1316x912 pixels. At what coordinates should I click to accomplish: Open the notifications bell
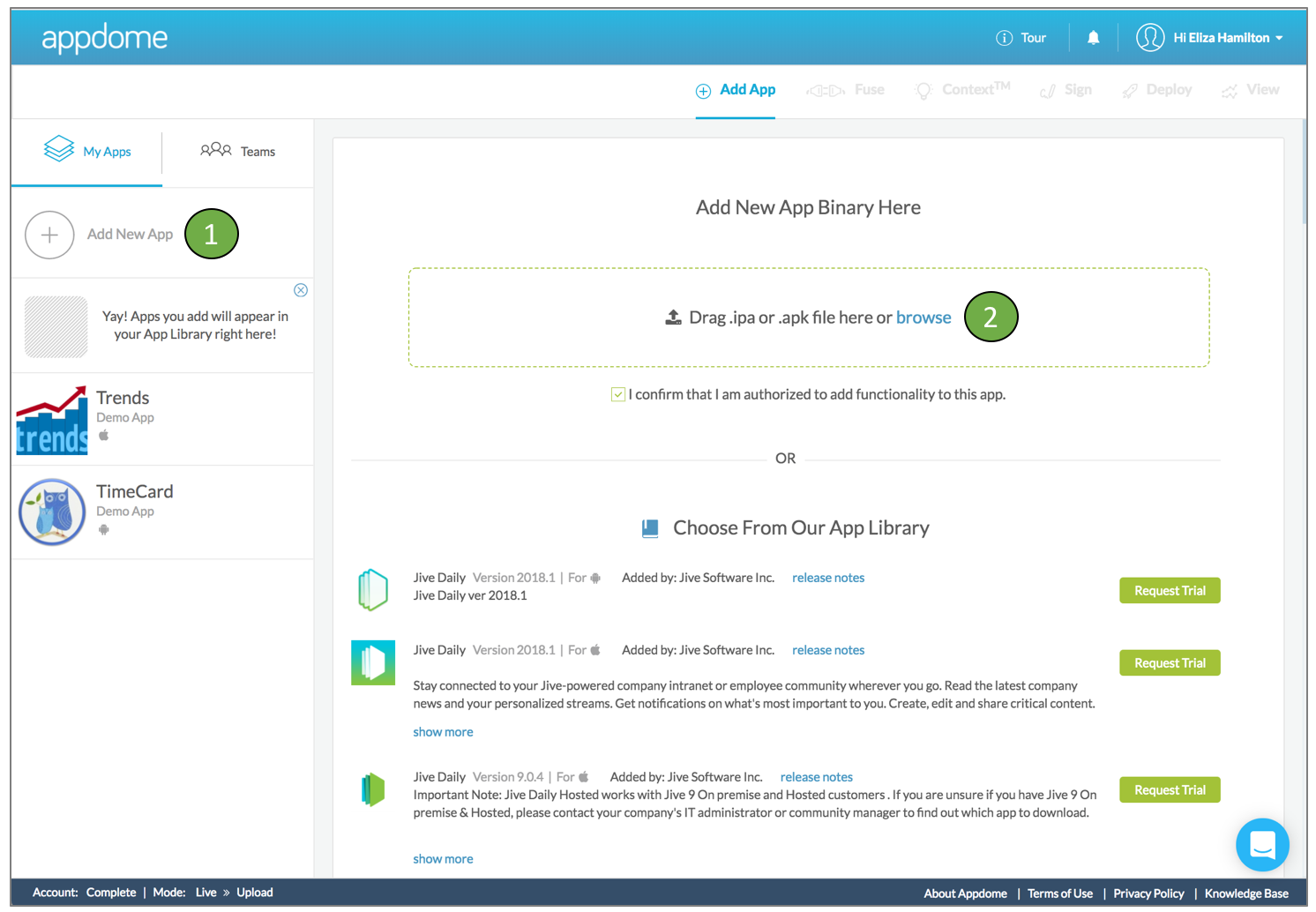[1093, 38]
